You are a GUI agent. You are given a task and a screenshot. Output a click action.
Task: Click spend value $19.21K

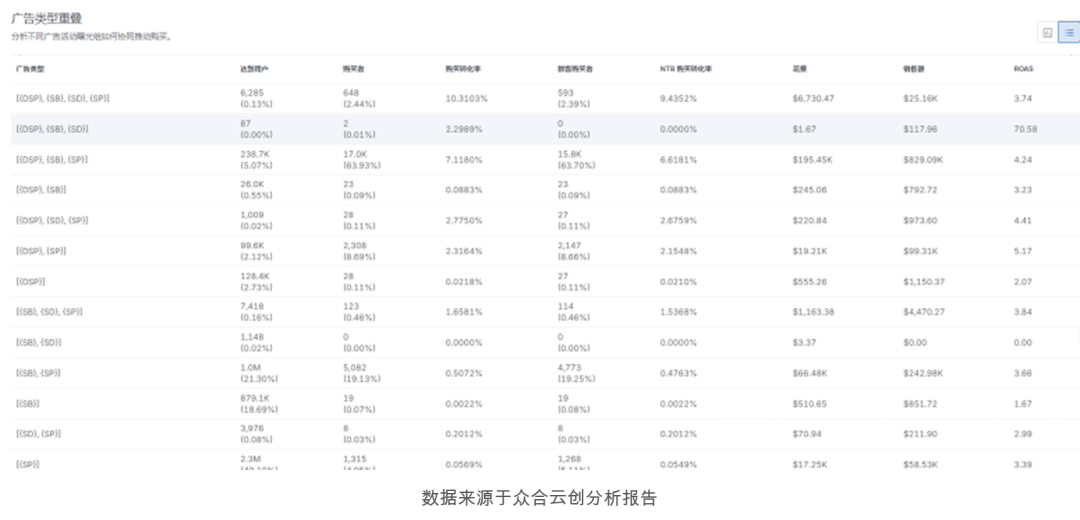[x=809, y=251]
